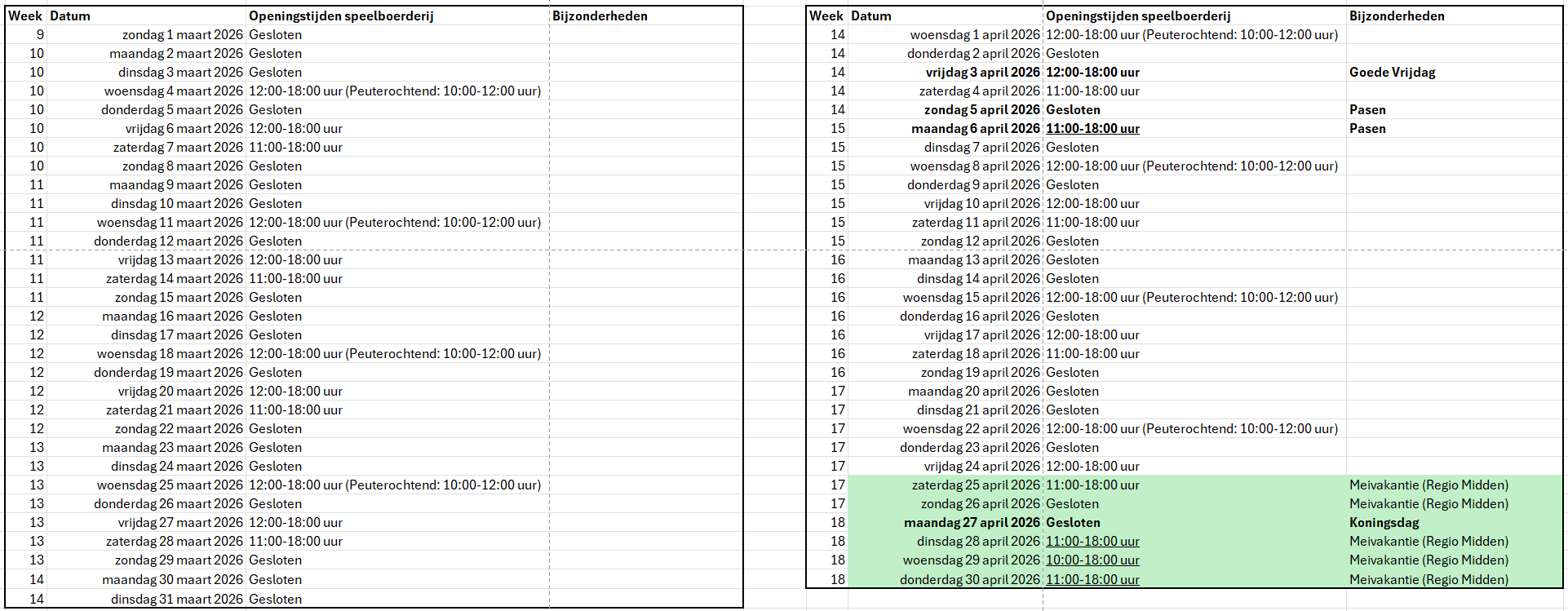This screenshot has width=1568, height=611.
Task: Click the Pasen cell for zondag 5 april
Action: [x=1367, y=110]
